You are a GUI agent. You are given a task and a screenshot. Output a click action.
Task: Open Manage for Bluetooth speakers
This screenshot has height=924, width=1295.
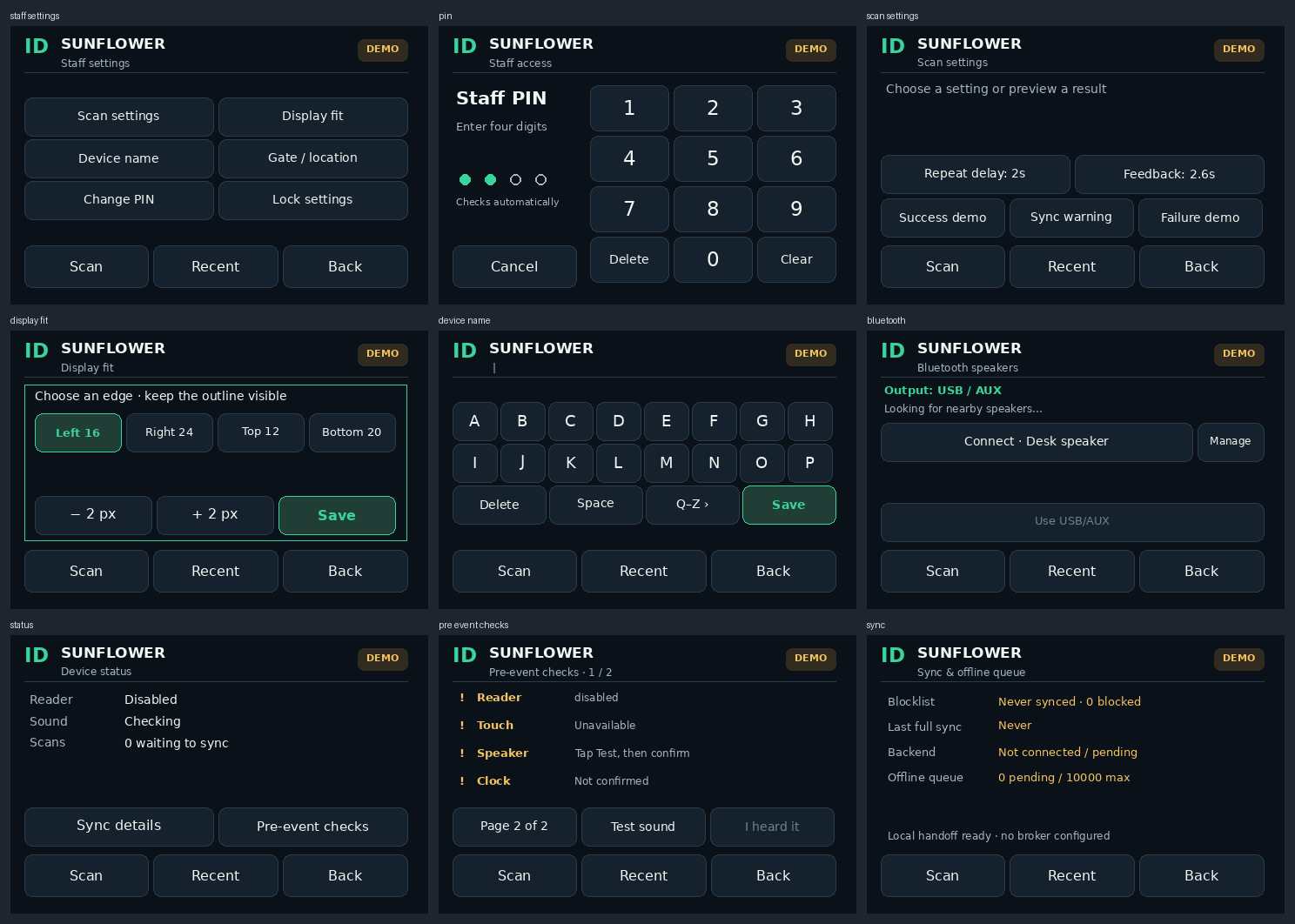tap(1231, 442)
